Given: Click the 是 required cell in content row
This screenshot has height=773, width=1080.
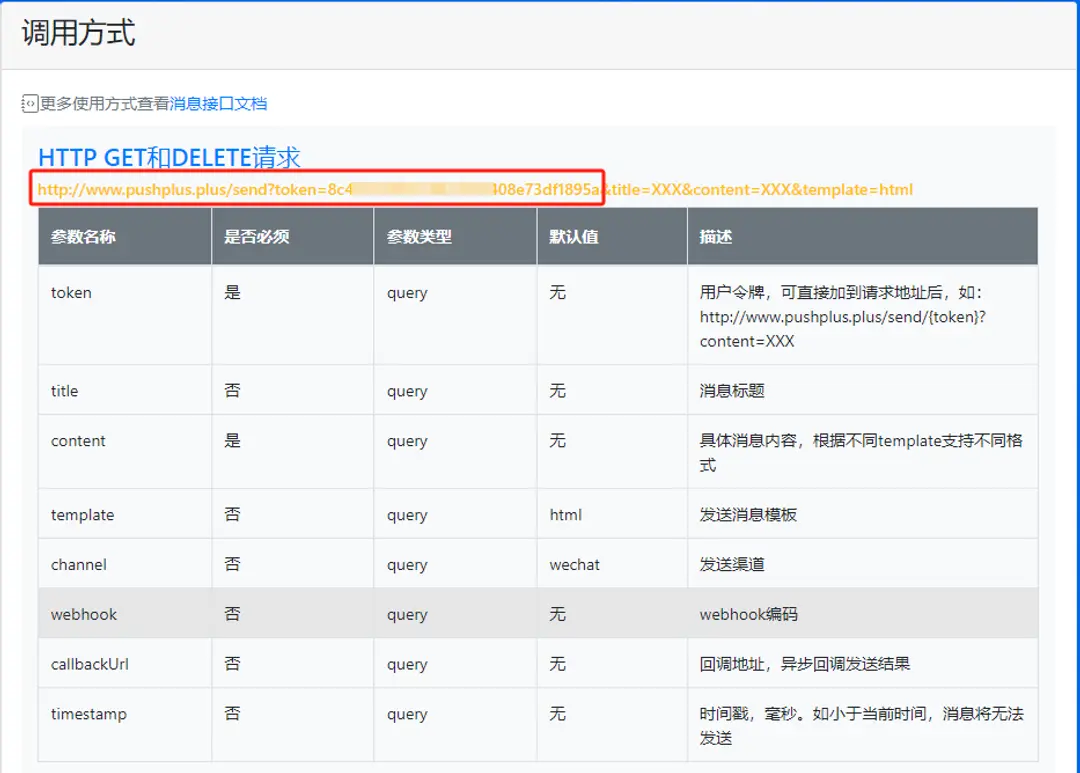Looking at the screenshot, I should coord(293,452).
